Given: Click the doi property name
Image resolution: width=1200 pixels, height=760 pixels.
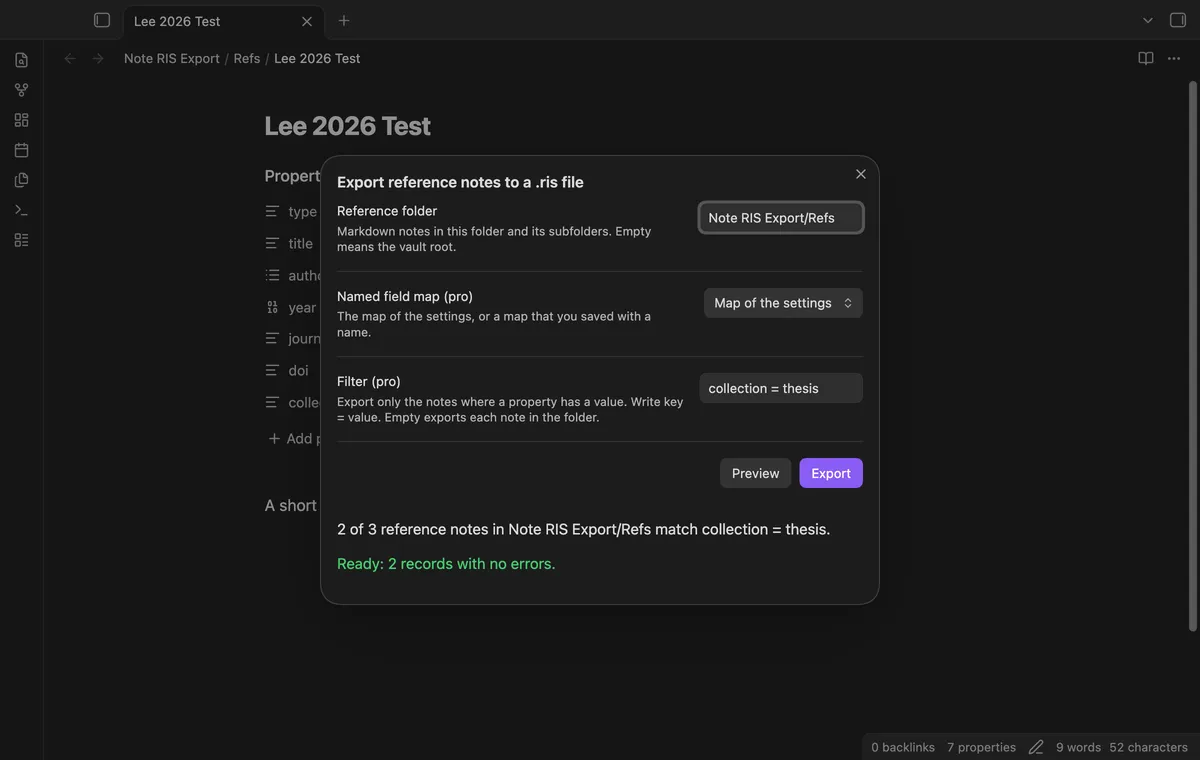Looking at the screenshot, I should coord(299,370).
